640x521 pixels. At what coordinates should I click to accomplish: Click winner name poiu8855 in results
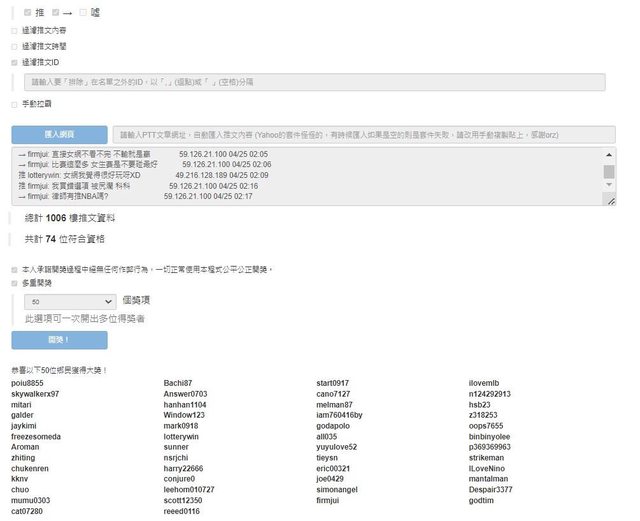point(27,383)
